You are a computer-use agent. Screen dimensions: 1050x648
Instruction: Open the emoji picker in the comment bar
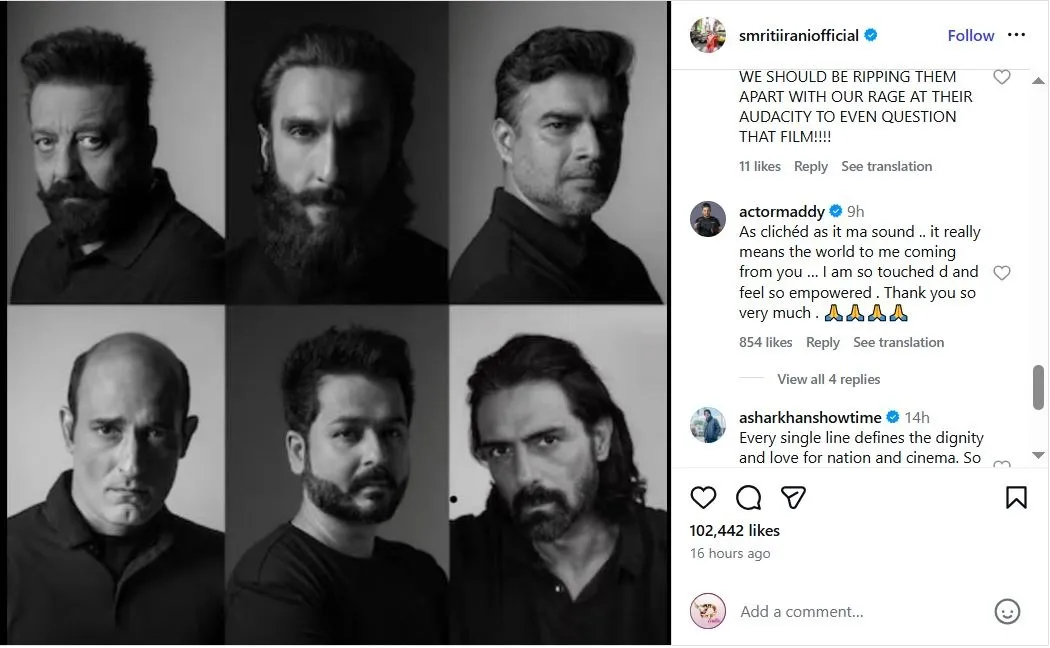pos(1008,611)
